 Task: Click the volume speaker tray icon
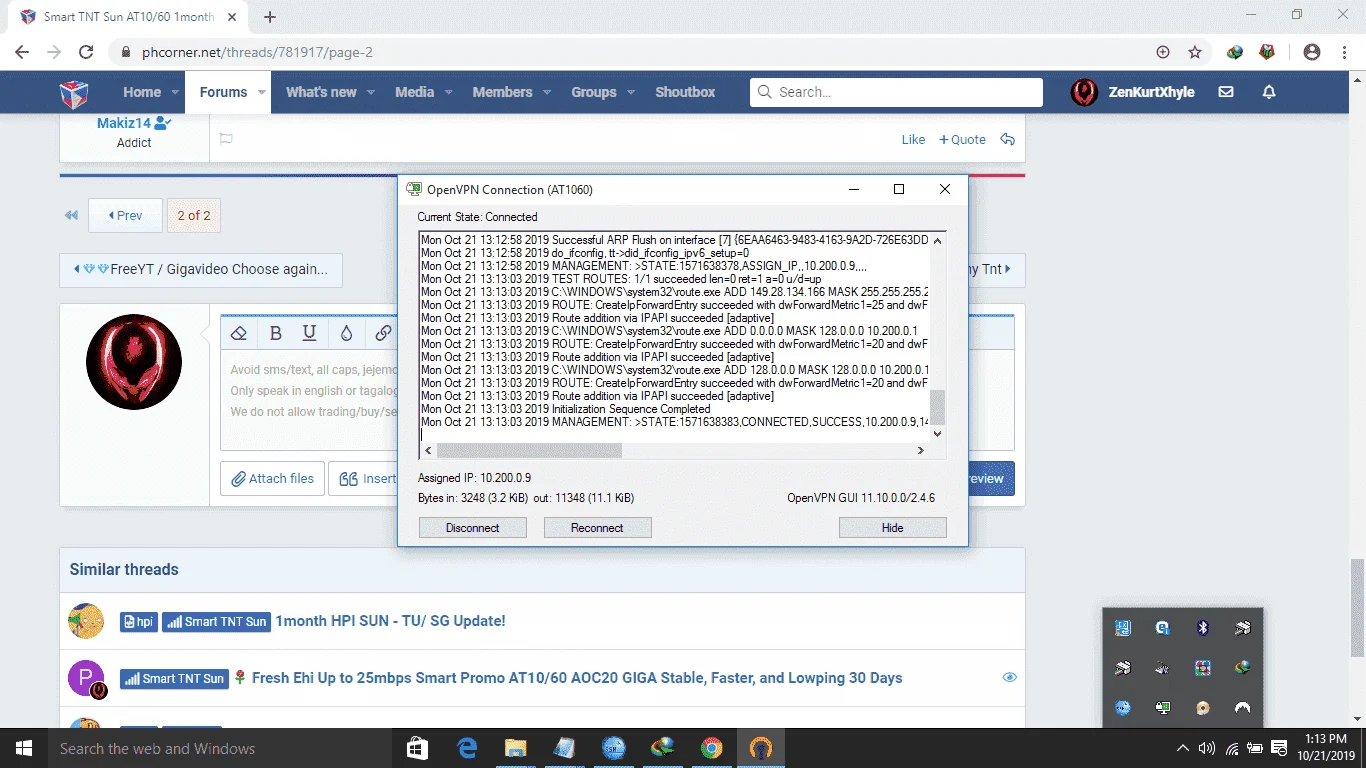click(1207, 748)
